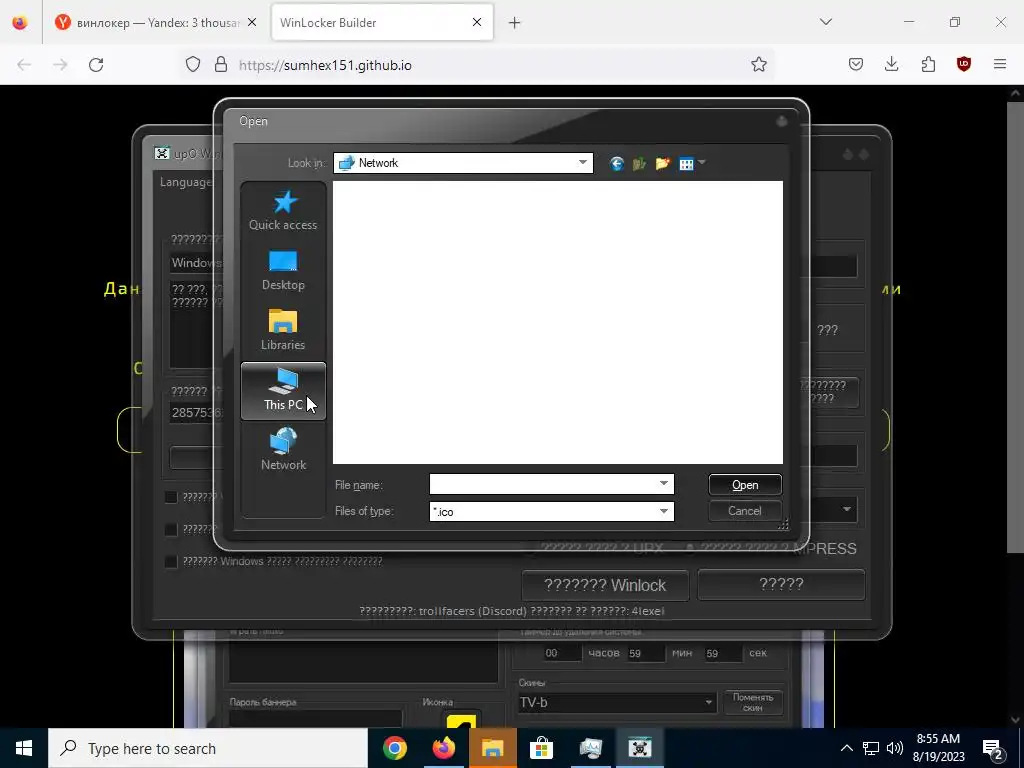Go back to last folder in Open dialog
Viewport: 1024px width, 768px height.
616,163
